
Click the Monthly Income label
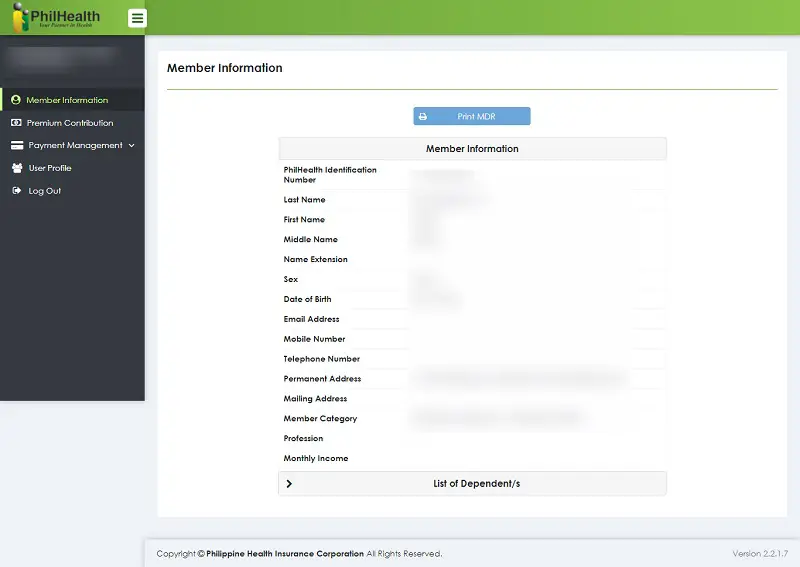[316, 458]
